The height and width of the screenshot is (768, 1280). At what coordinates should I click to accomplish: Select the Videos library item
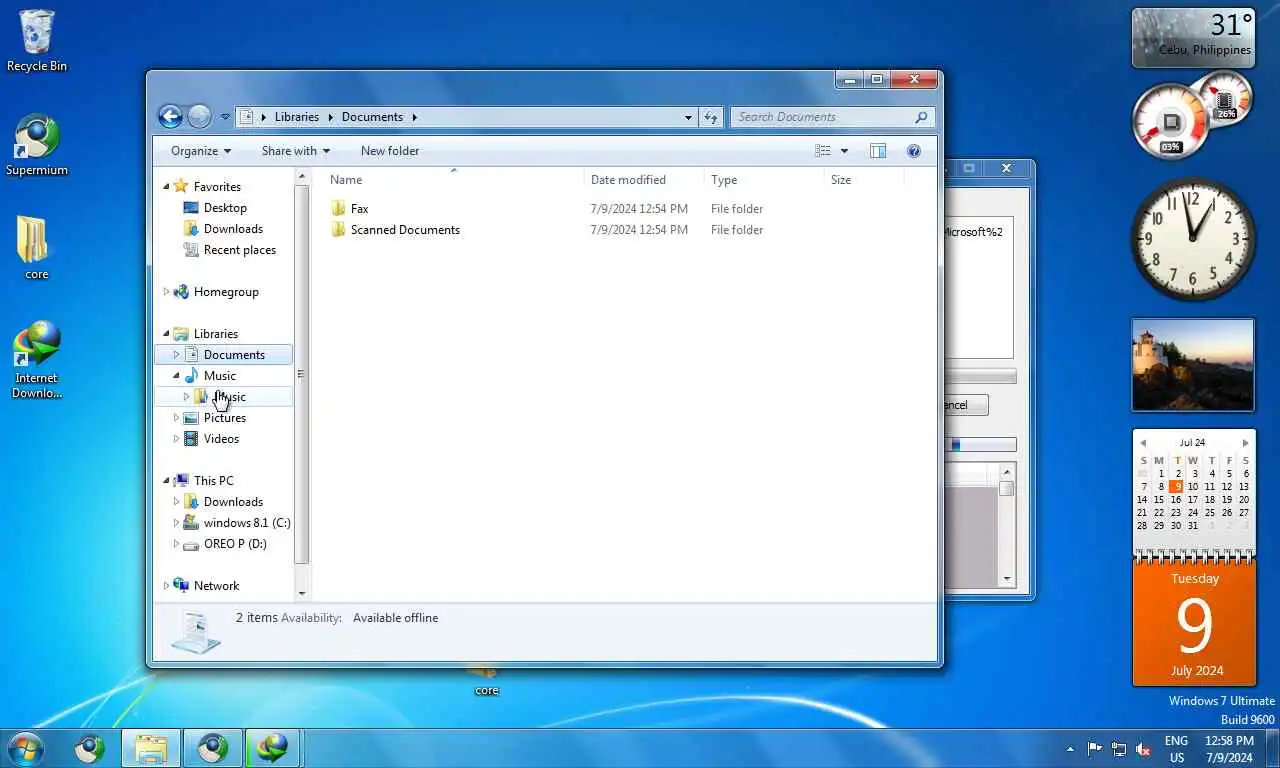[x=221, y=439]
